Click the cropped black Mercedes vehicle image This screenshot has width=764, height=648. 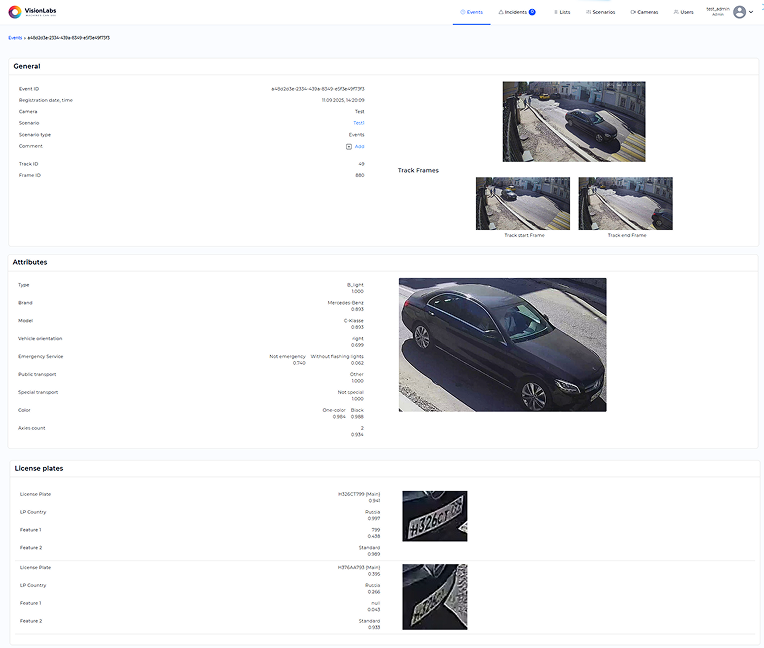(x=502, y=344)
